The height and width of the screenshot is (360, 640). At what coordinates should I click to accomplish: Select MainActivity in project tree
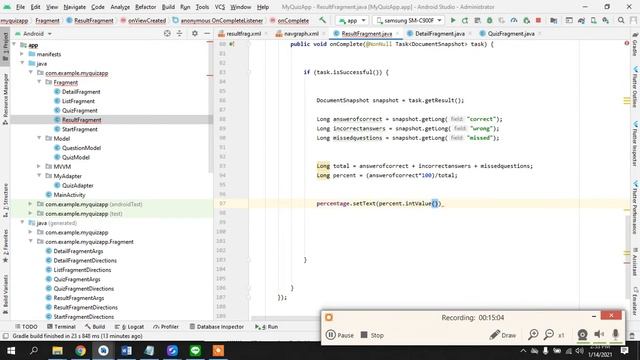(69, 195)
